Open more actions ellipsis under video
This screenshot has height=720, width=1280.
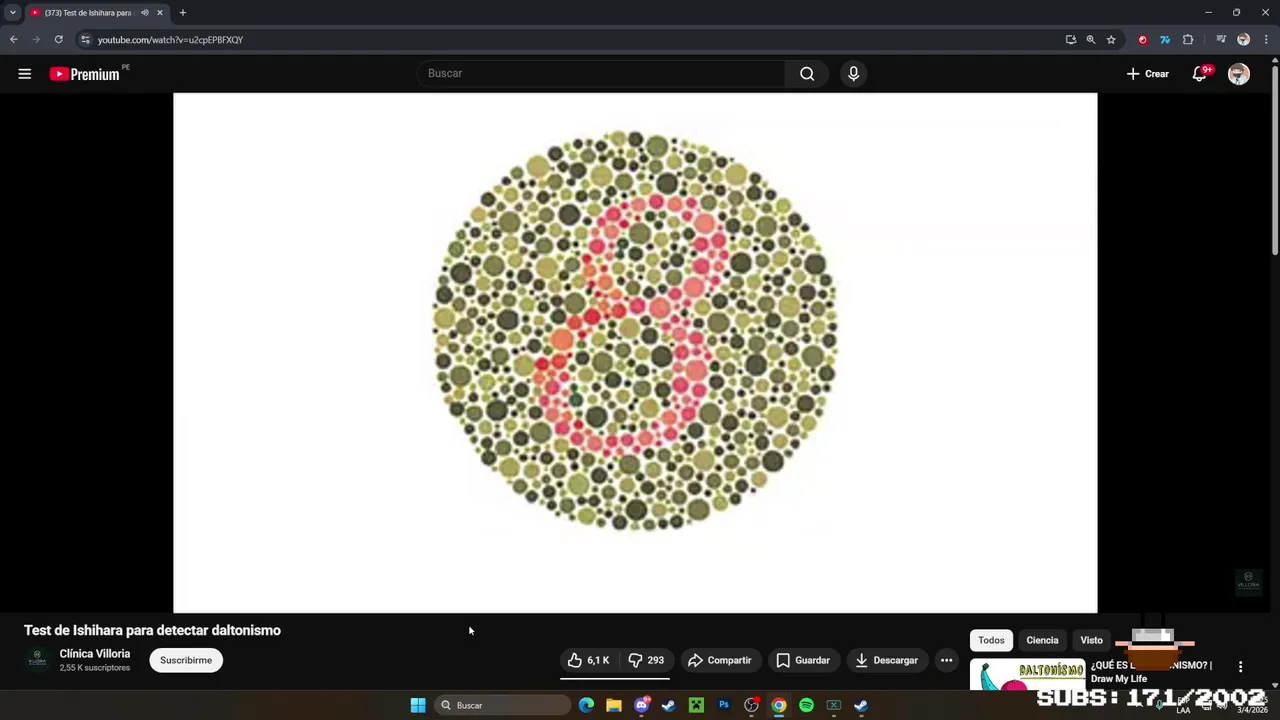pos(946,660)
